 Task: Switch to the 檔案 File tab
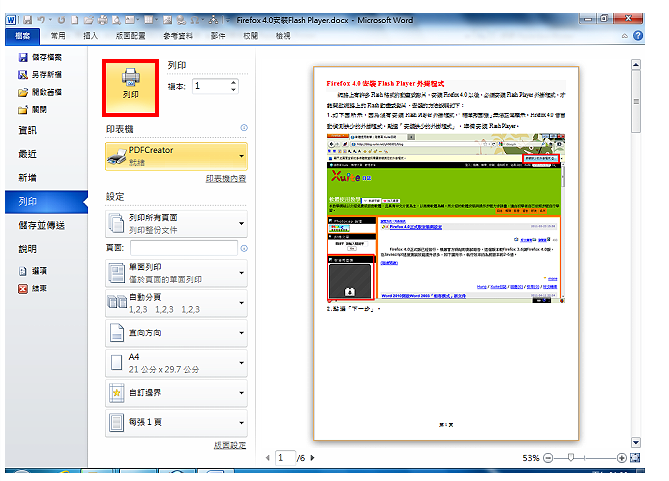pyautogui.click(x=23, y=36)
